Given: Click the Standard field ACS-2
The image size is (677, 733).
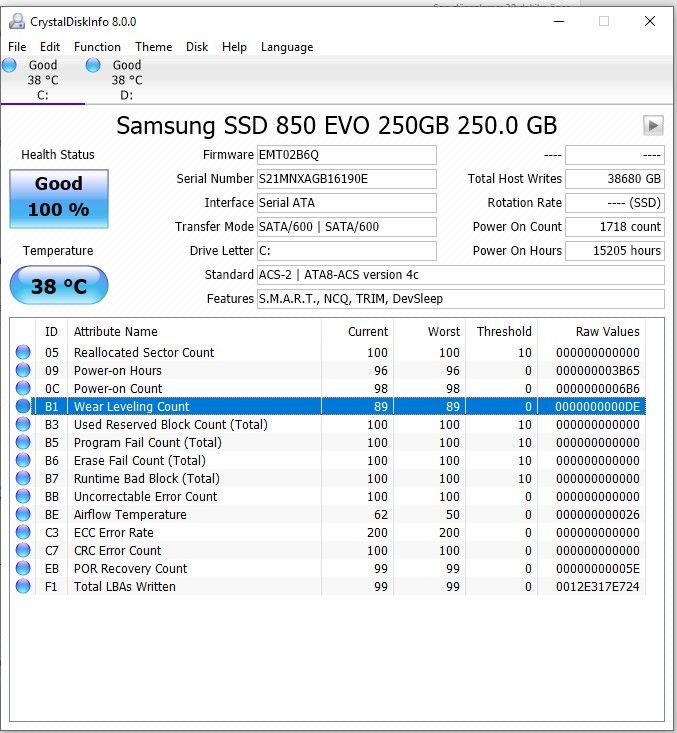Looking at the screenshot, I should point(461,275).
